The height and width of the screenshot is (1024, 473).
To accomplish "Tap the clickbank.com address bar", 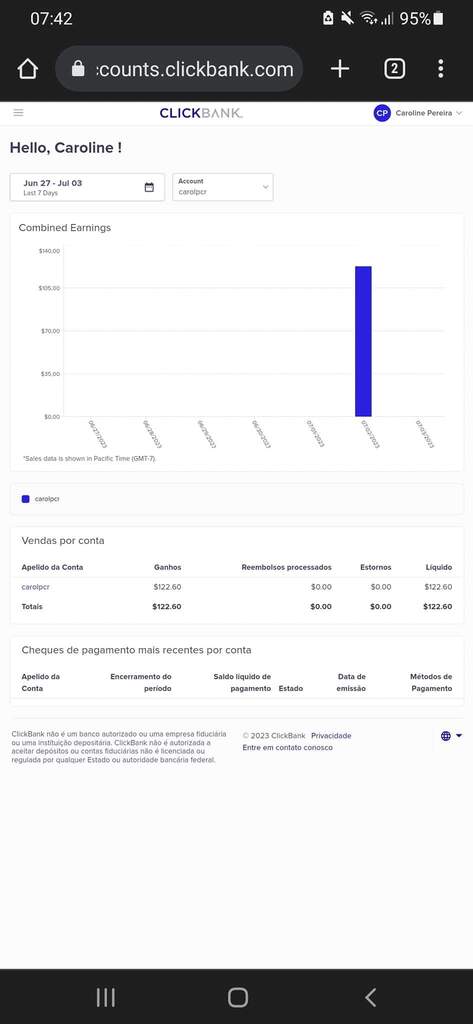I will tap(179, 69).
